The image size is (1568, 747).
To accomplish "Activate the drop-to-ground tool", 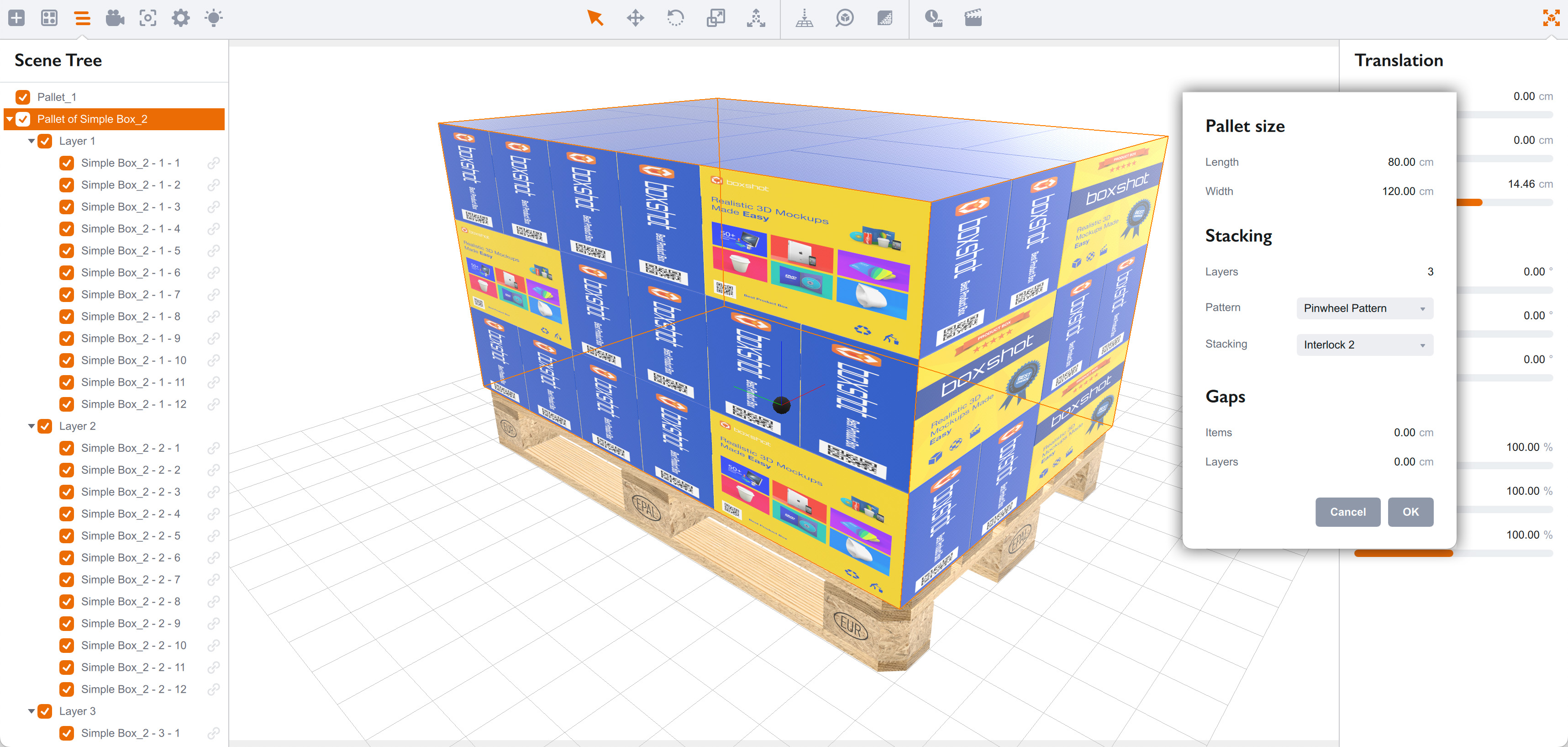I will 805,18.
